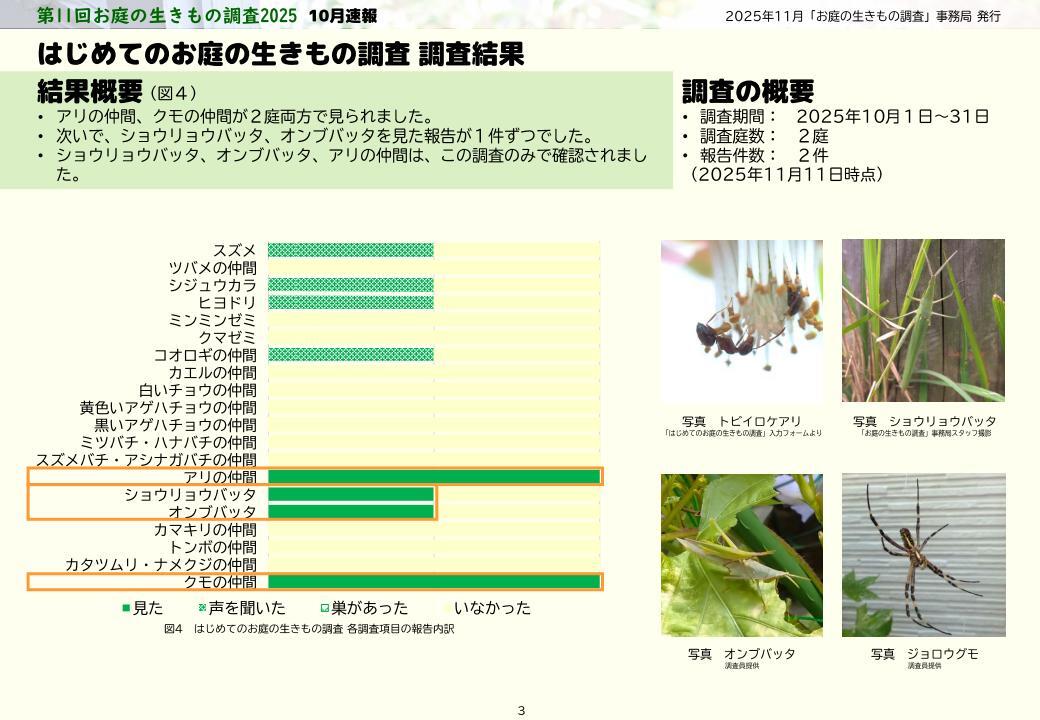
Task: Click the クマゼミ row label
Action: 227,337
